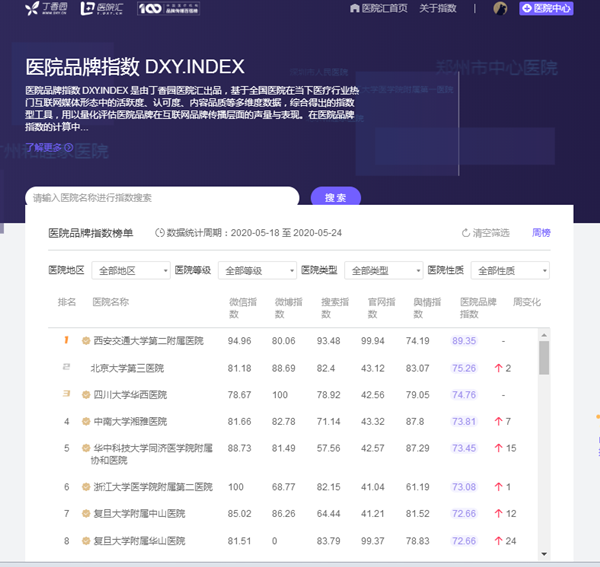The height and width of the screenshot is (567, 600).
Task: Click the table scrollbar up arrow
Action: tap(544, 335)
